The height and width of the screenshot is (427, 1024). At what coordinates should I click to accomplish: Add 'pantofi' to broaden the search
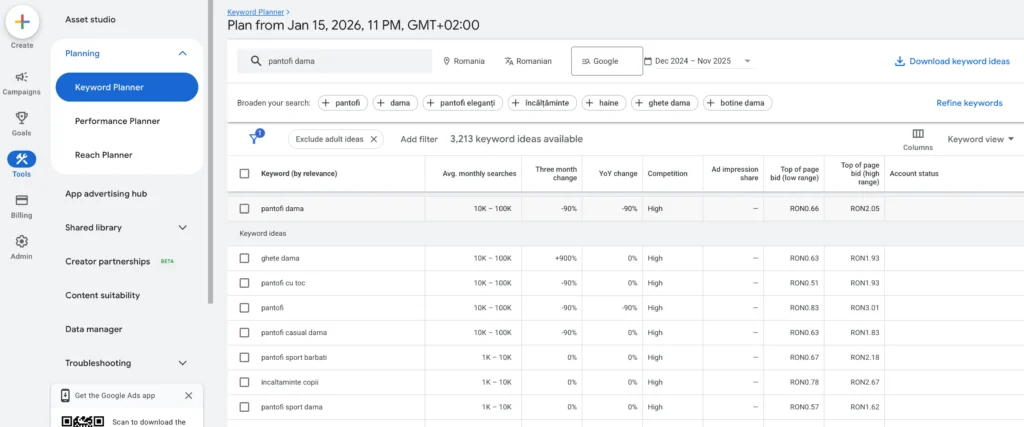[343, 103]
